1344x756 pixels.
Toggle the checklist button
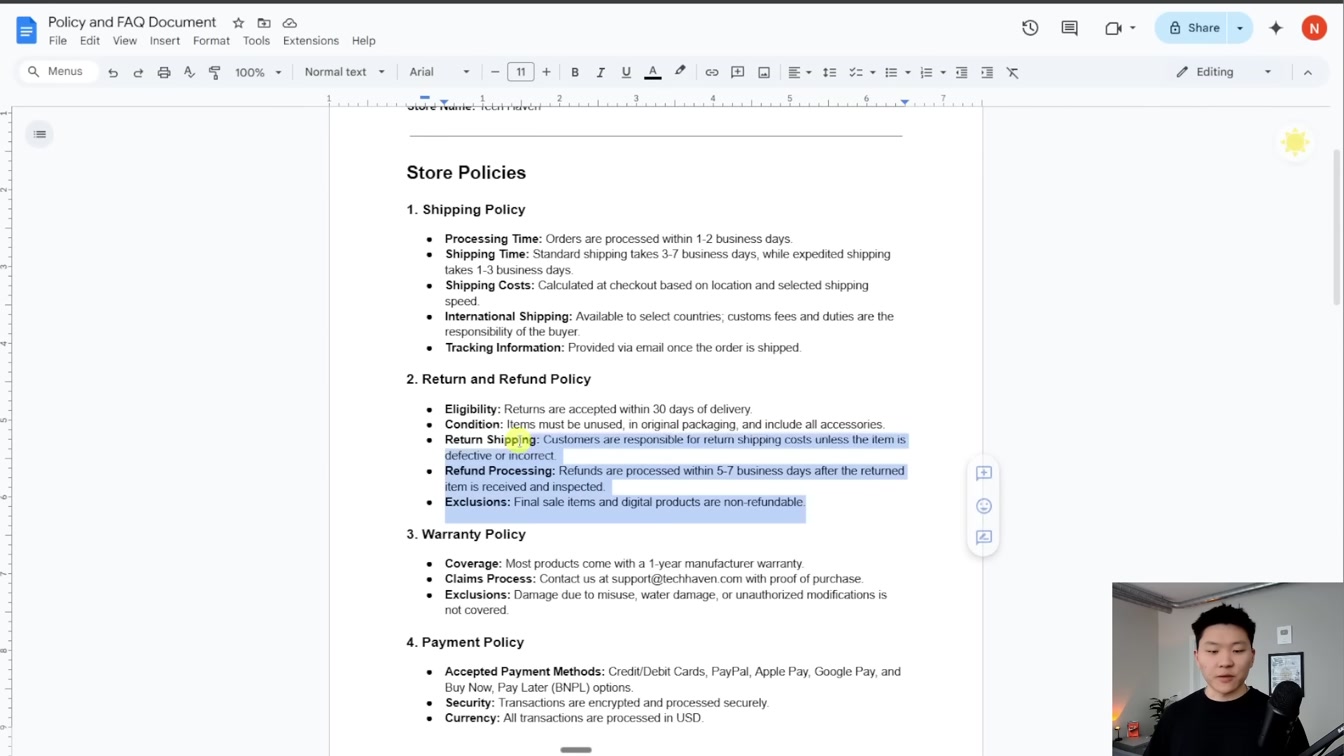click(856, 72)
